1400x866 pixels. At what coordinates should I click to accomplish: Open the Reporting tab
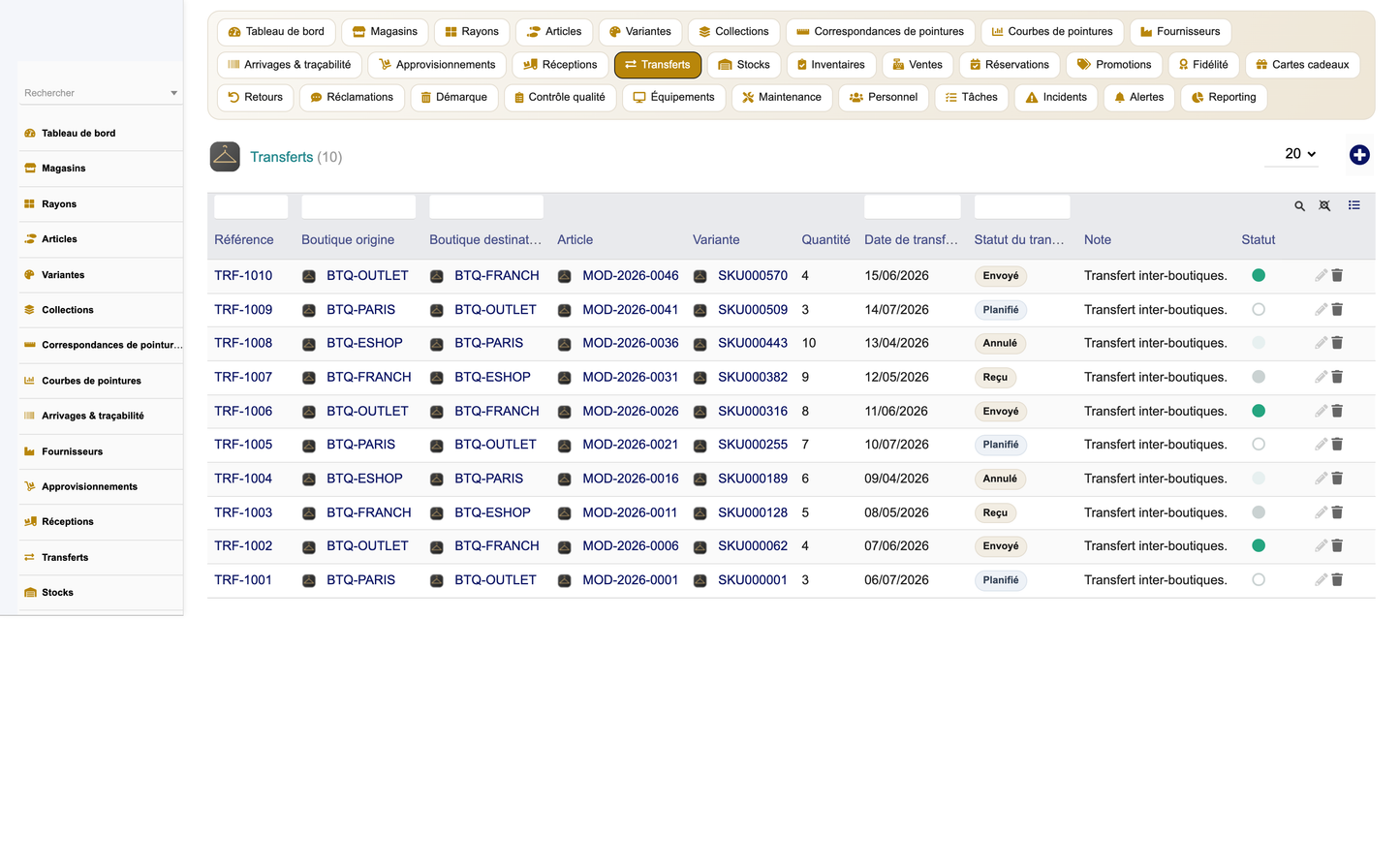(x=1224, y=97)
